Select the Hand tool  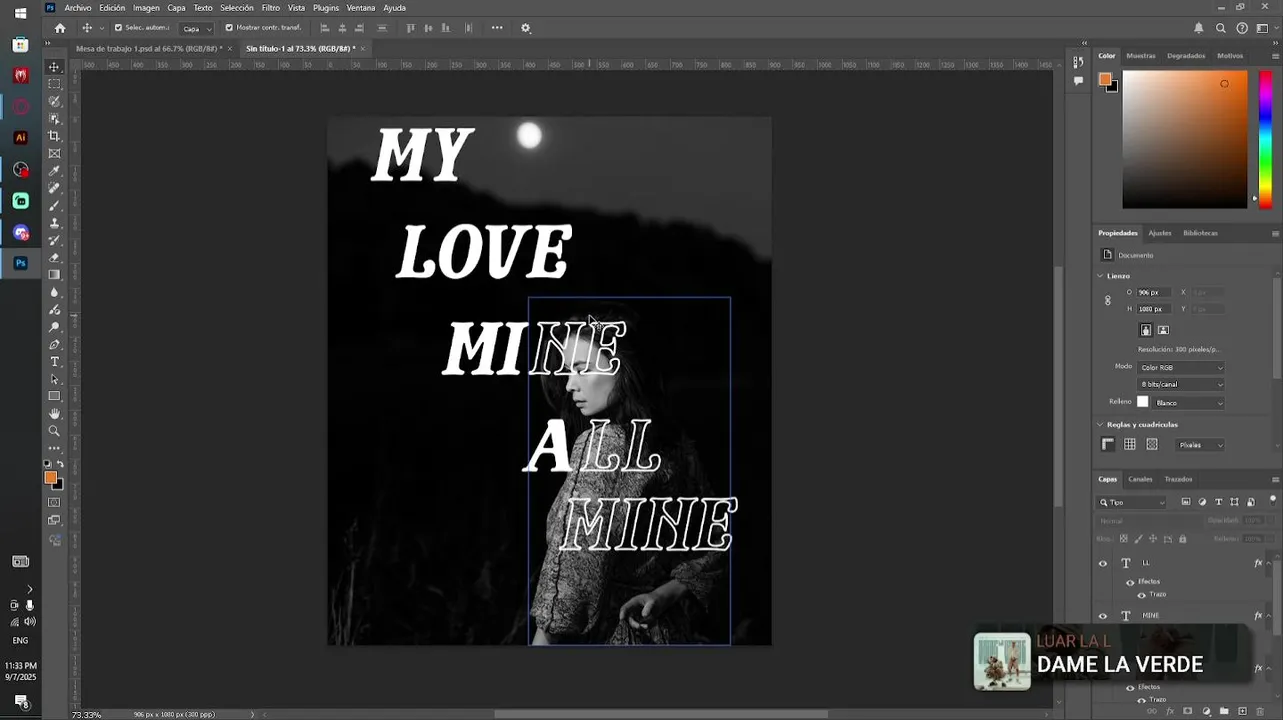(55, 413)
